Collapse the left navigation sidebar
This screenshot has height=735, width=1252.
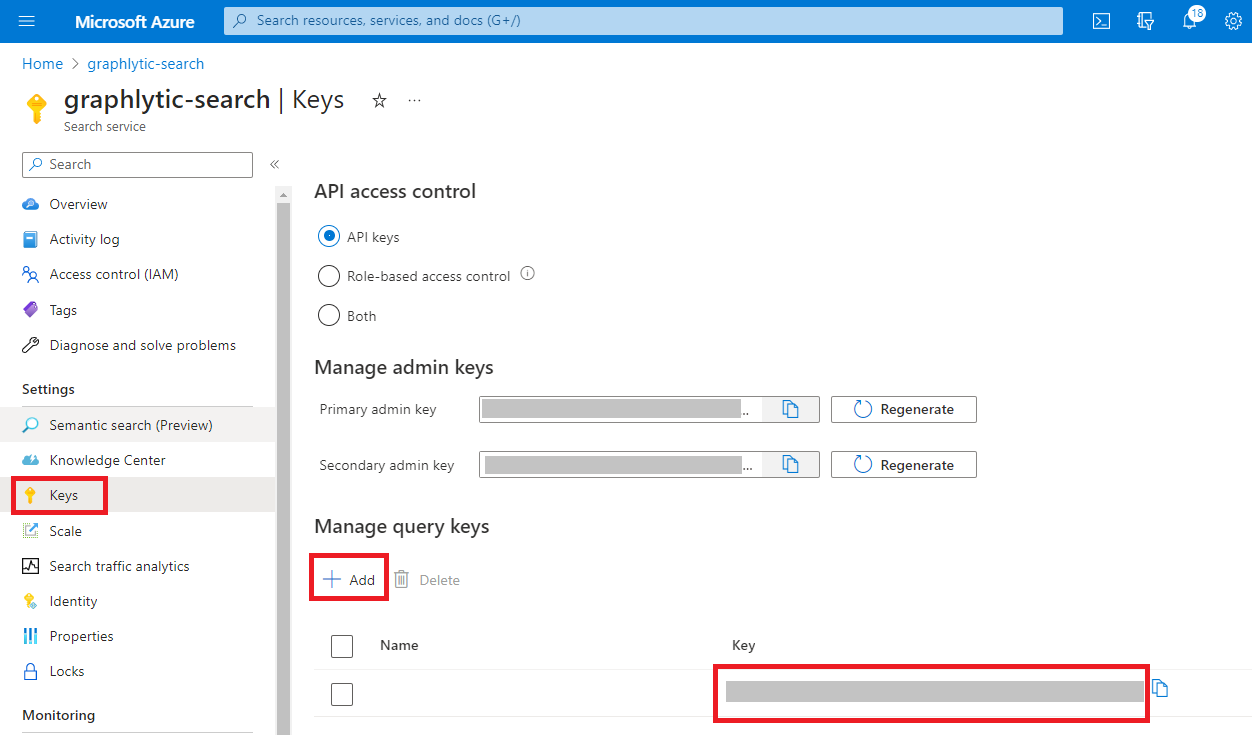(274, 164)
